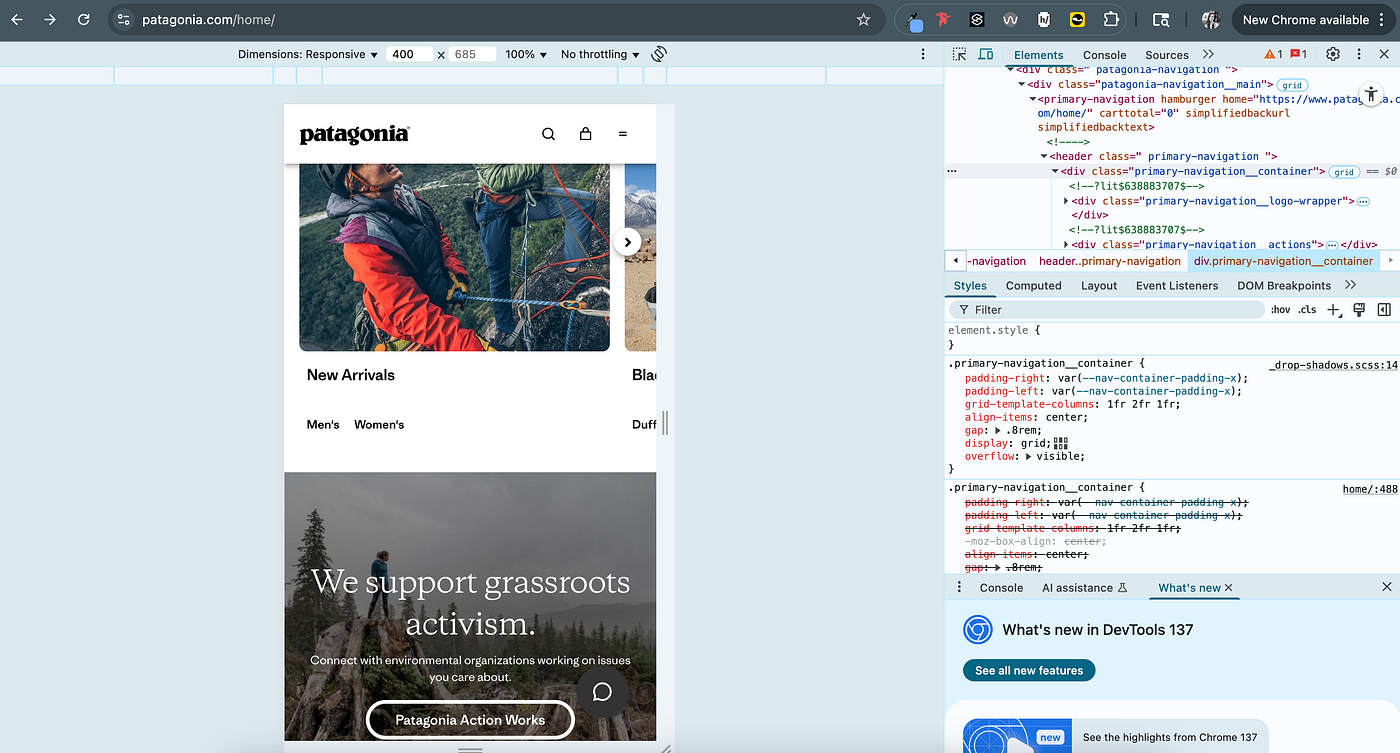Collapse the header primary-navigation node

pos(1044,157)
